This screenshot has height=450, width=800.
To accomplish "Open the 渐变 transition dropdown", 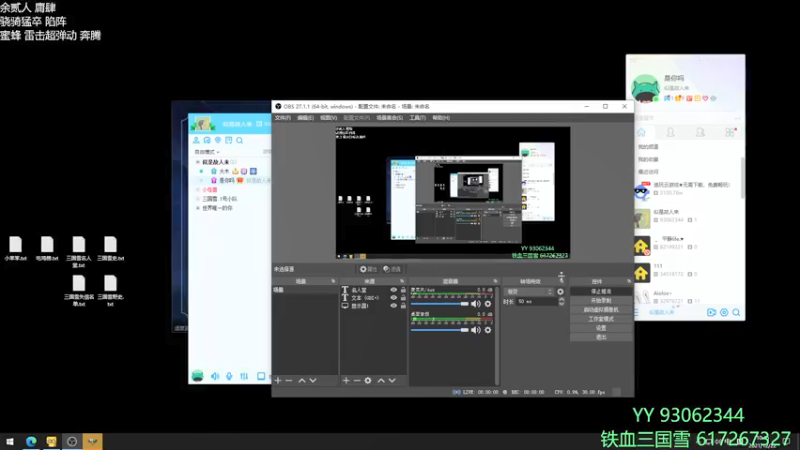I will (529, 292).
